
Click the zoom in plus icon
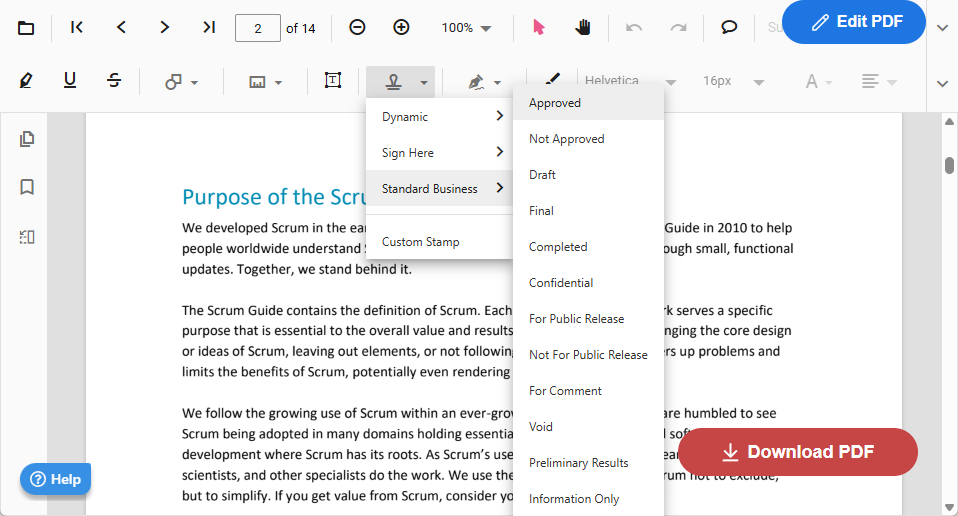click(x=401, y=28)
